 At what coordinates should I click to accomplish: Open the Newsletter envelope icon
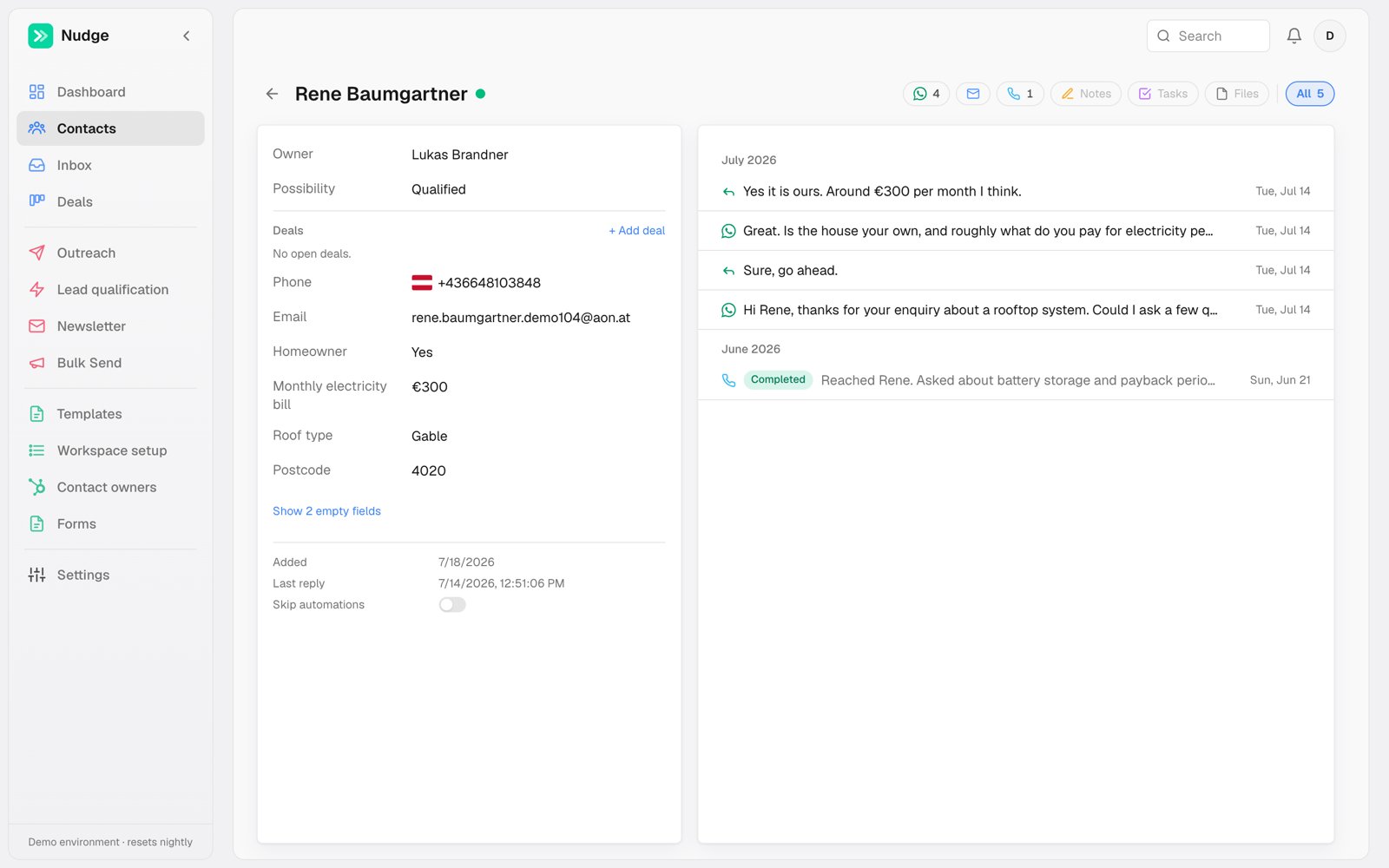36,325
